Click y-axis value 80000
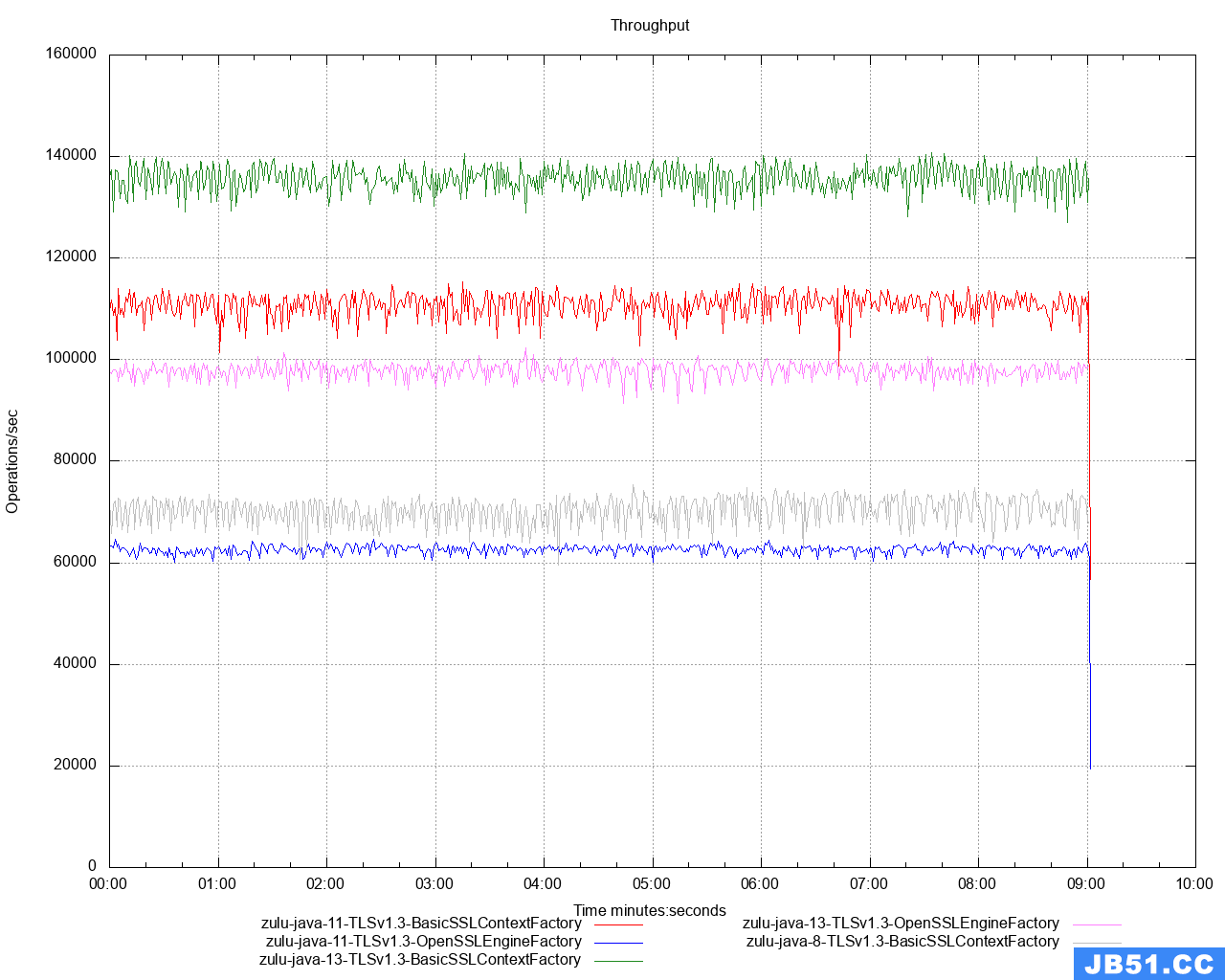Viewport: 1225px width, 980px height. [x=75, y=459]
